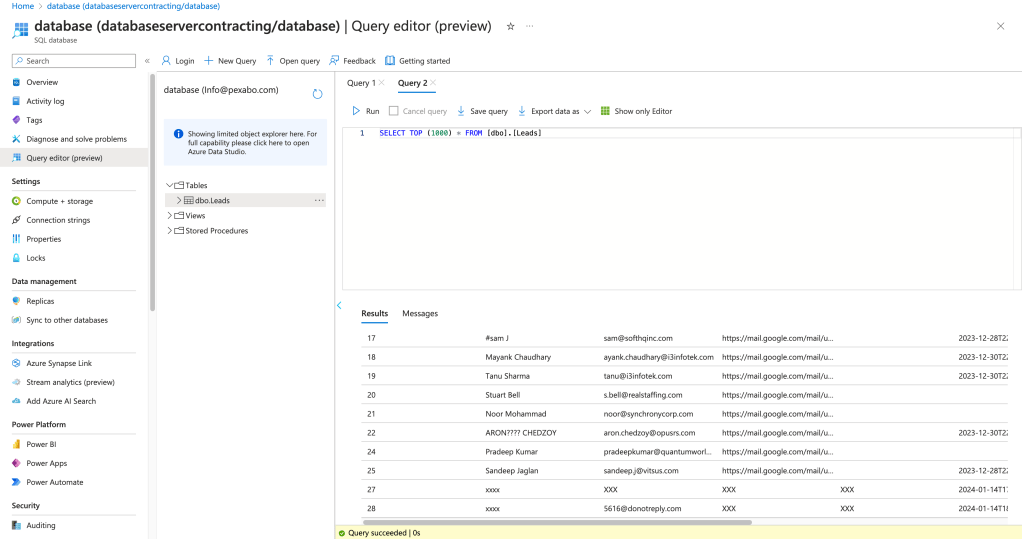This screenshot has height=539, width=1022.
Task: Switch to the Results tab
Action: coord(375,313)
